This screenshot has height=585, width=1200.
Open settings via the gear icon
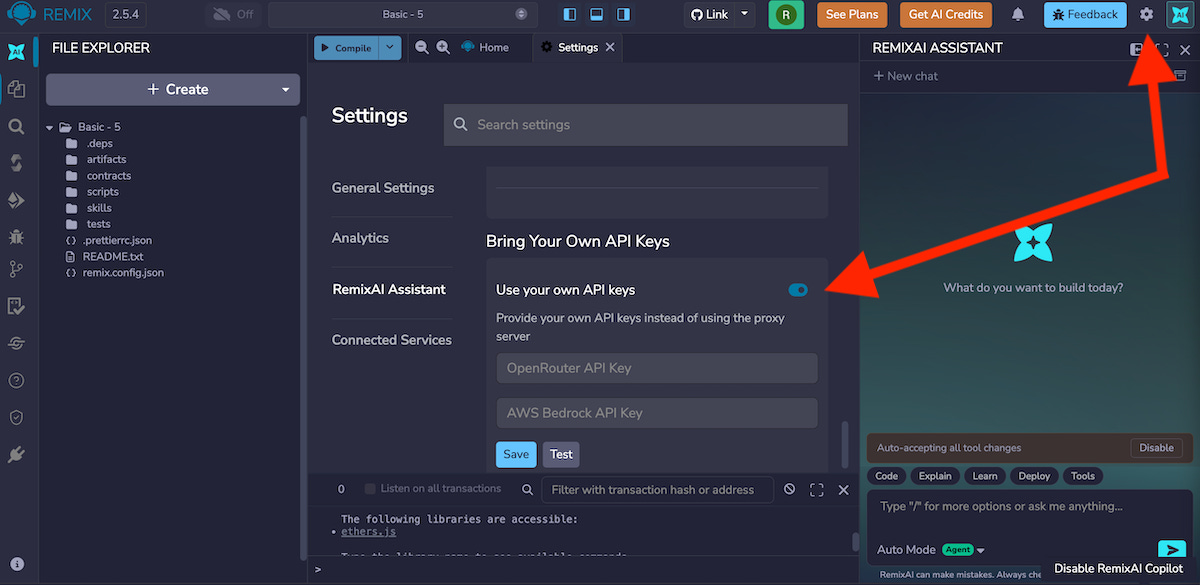click(1146, 15)
